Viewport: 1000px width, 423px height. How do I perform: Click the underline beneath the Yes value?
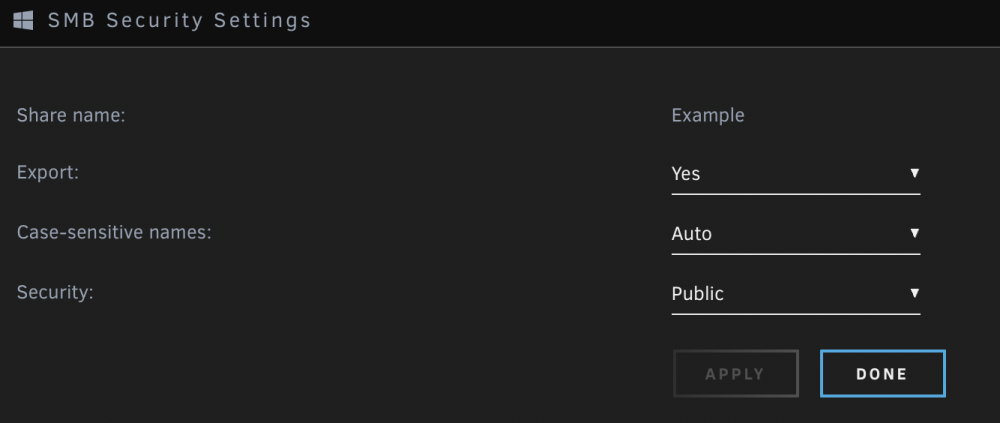pos(795,194)
